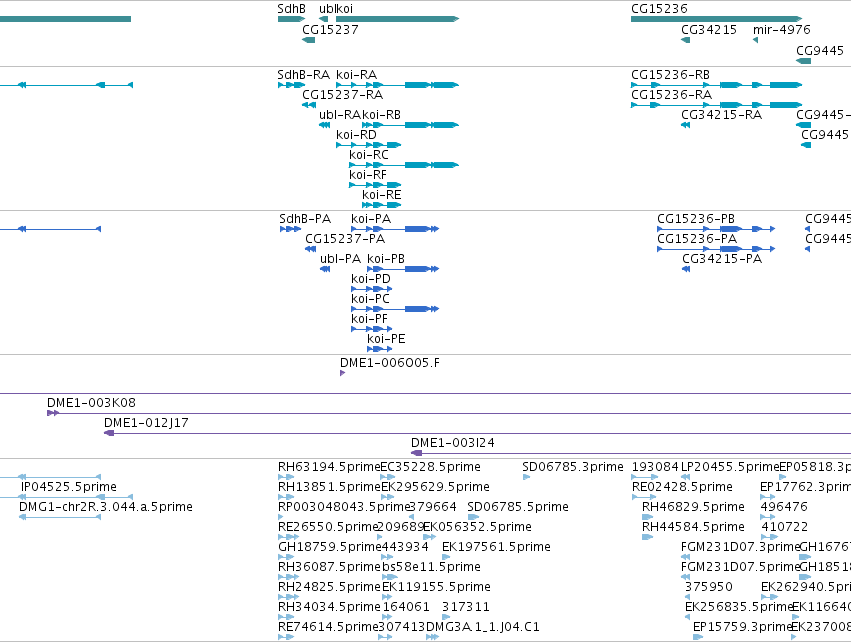Click the CG15236-RB transcript label

(x=670, y=75)
